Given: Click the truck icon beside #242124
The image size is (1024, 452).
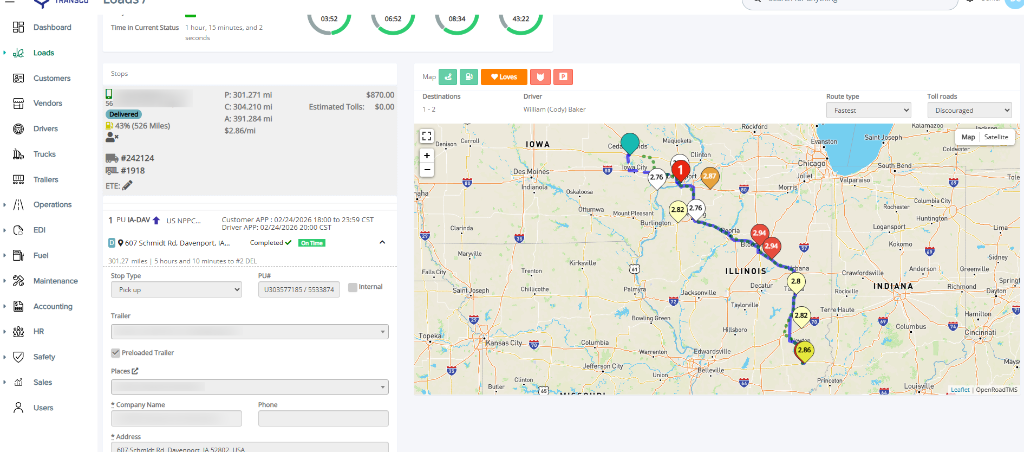Looking at the screenshot, I should click(112, 158).
